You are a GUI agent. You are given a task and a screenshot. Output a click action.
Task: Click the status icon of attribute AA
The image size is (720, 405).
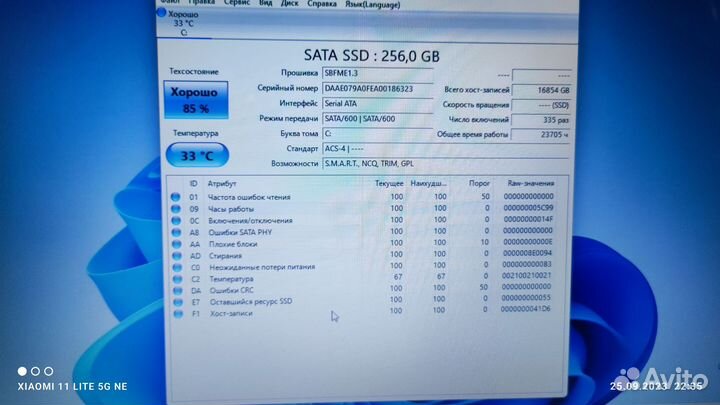(177, 244)
